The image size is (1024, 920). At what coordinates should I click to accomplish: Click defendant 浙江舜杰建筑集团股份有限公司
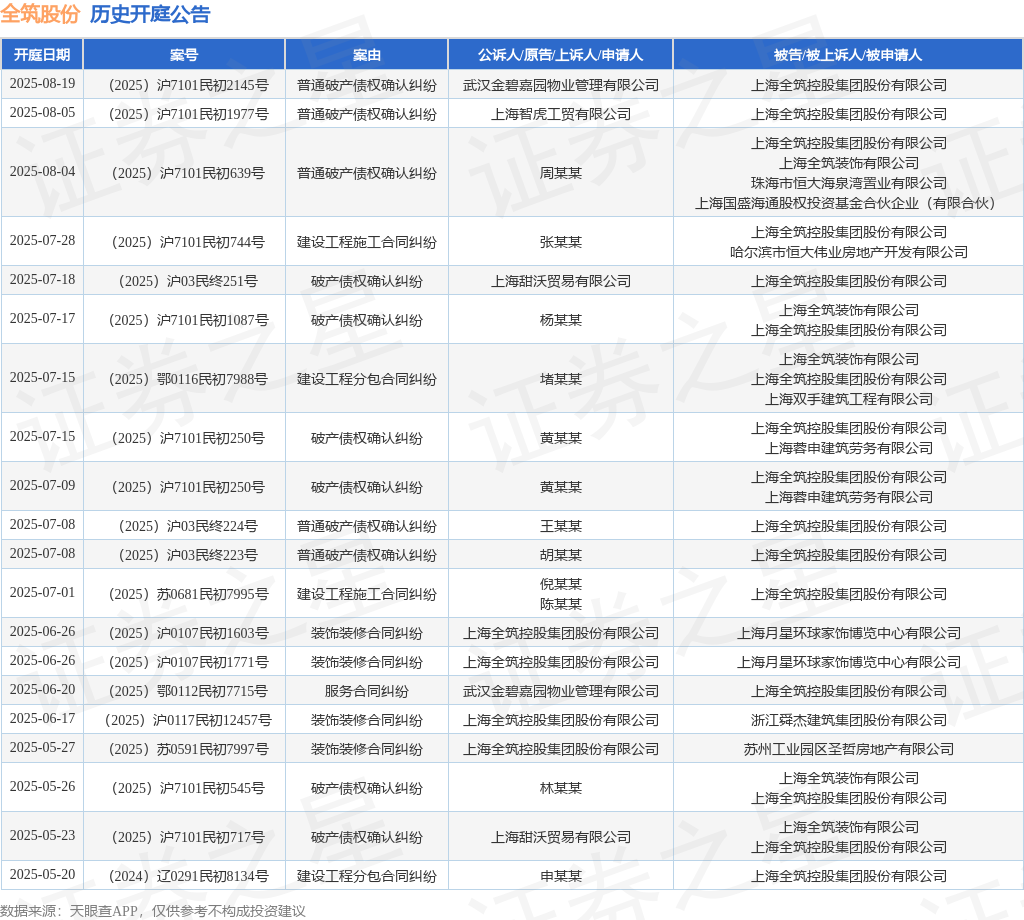pos(848,720)
